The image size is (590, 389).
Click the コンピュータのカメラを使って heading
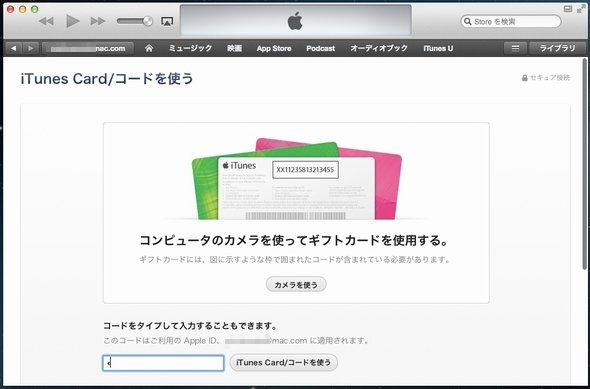click(293, 240)
